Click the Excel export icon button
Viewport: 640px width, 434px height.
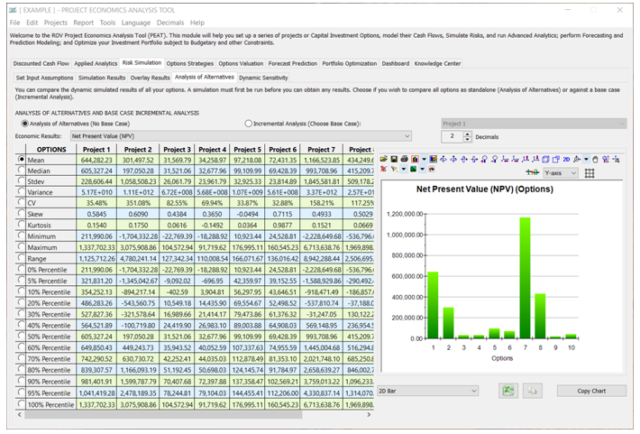point(508,391)
